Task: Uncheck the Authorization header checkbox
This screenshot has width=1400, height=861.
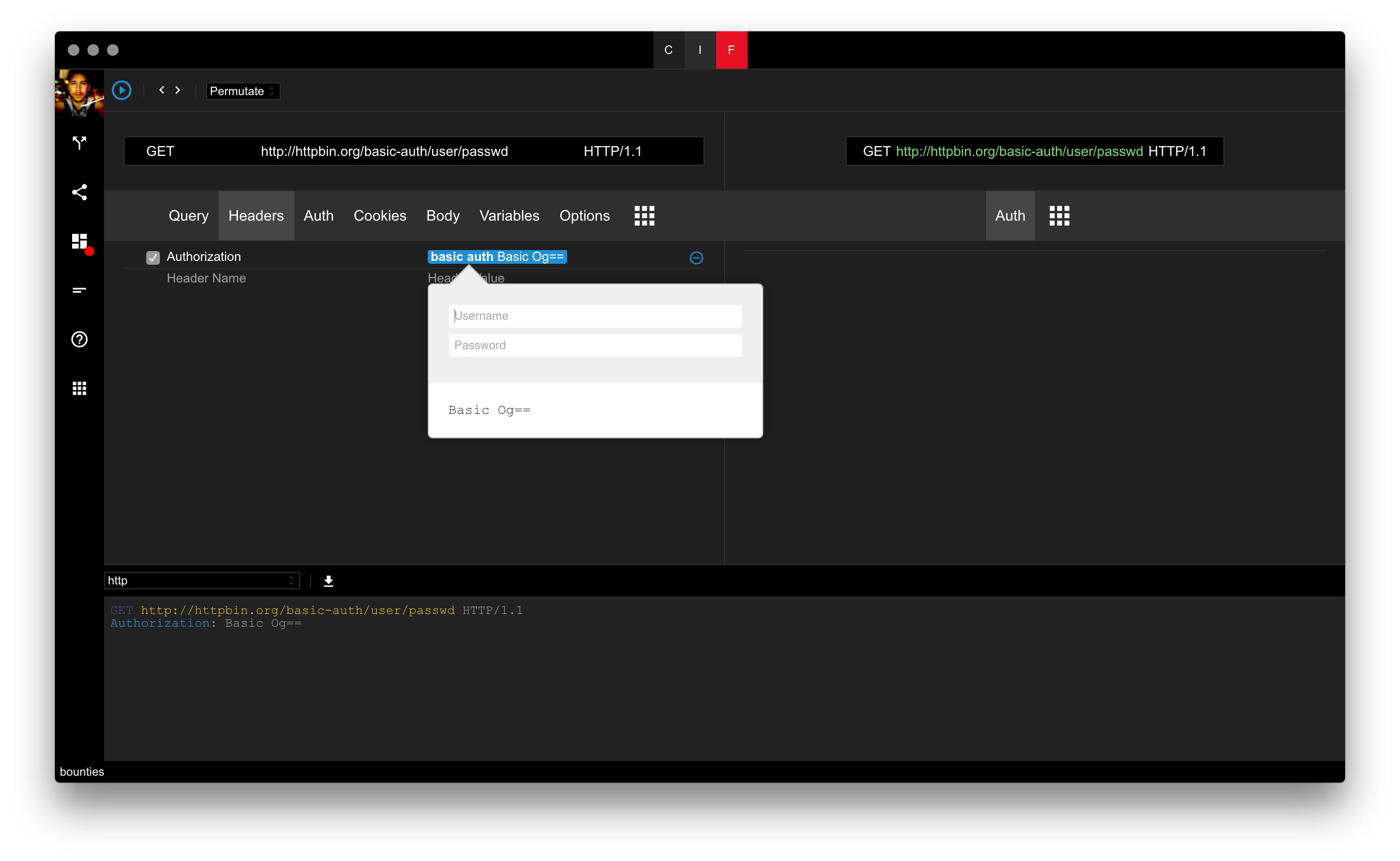Action: tap(153, 257)
